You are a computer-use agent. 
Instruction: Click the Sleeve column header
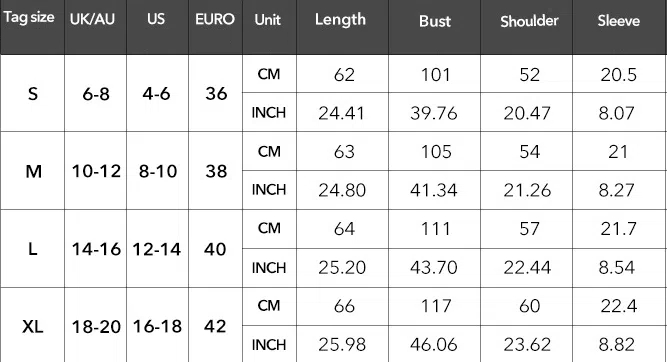tap(619, 21)
